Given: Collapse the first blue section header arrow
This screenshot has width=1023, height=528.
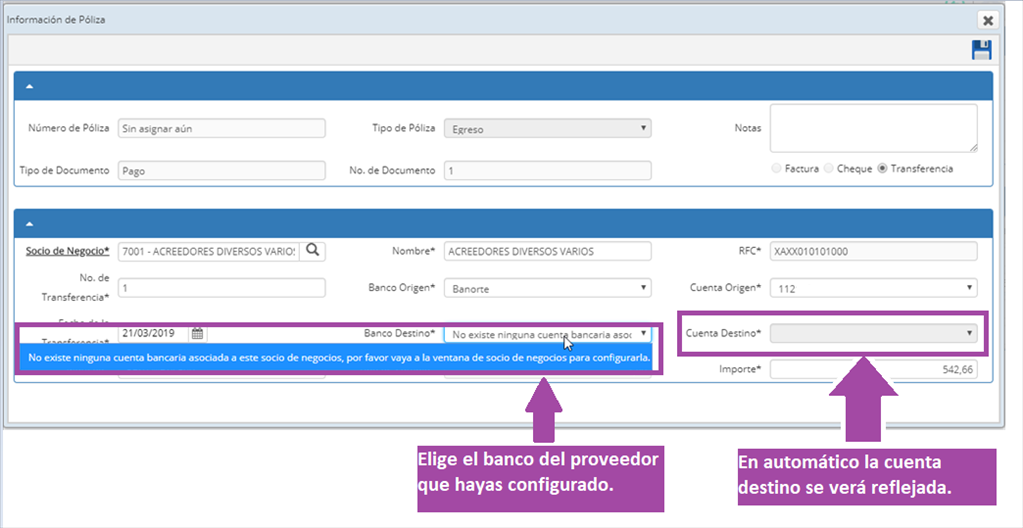Looking at the screenshot, I should click(29, 86).
